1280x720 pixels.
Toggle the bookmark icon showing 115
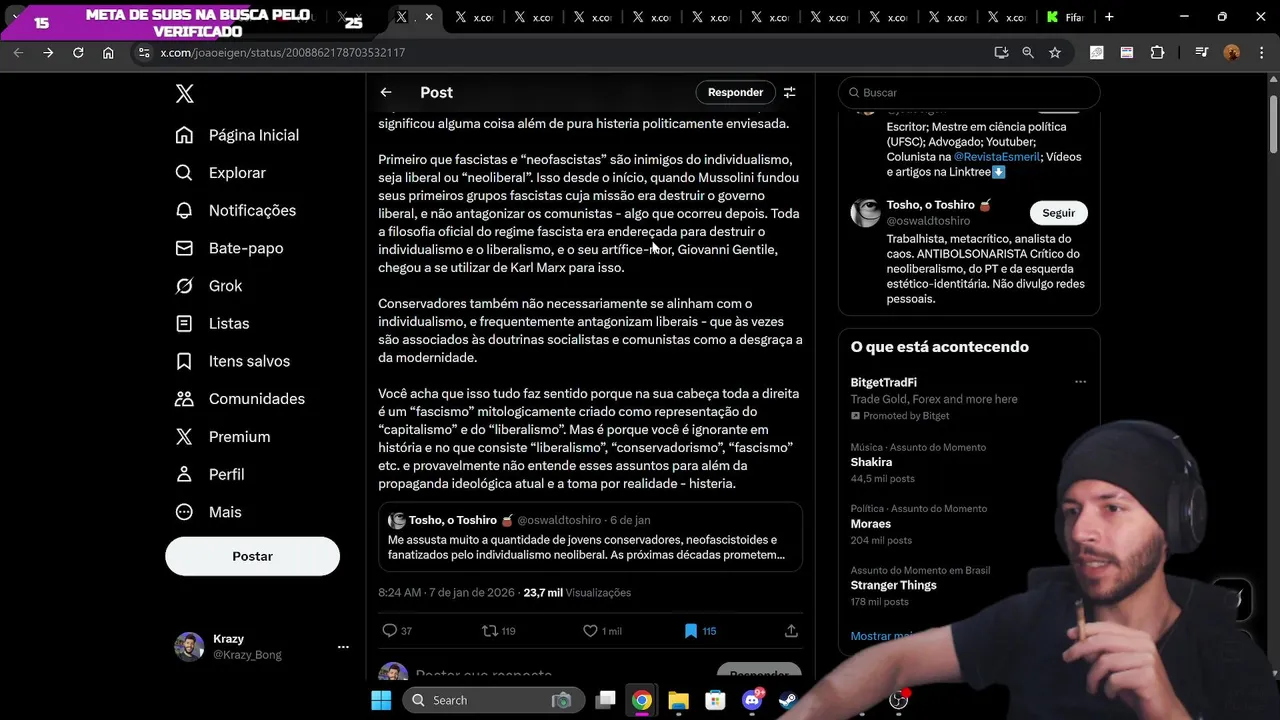tap(690, 631)
